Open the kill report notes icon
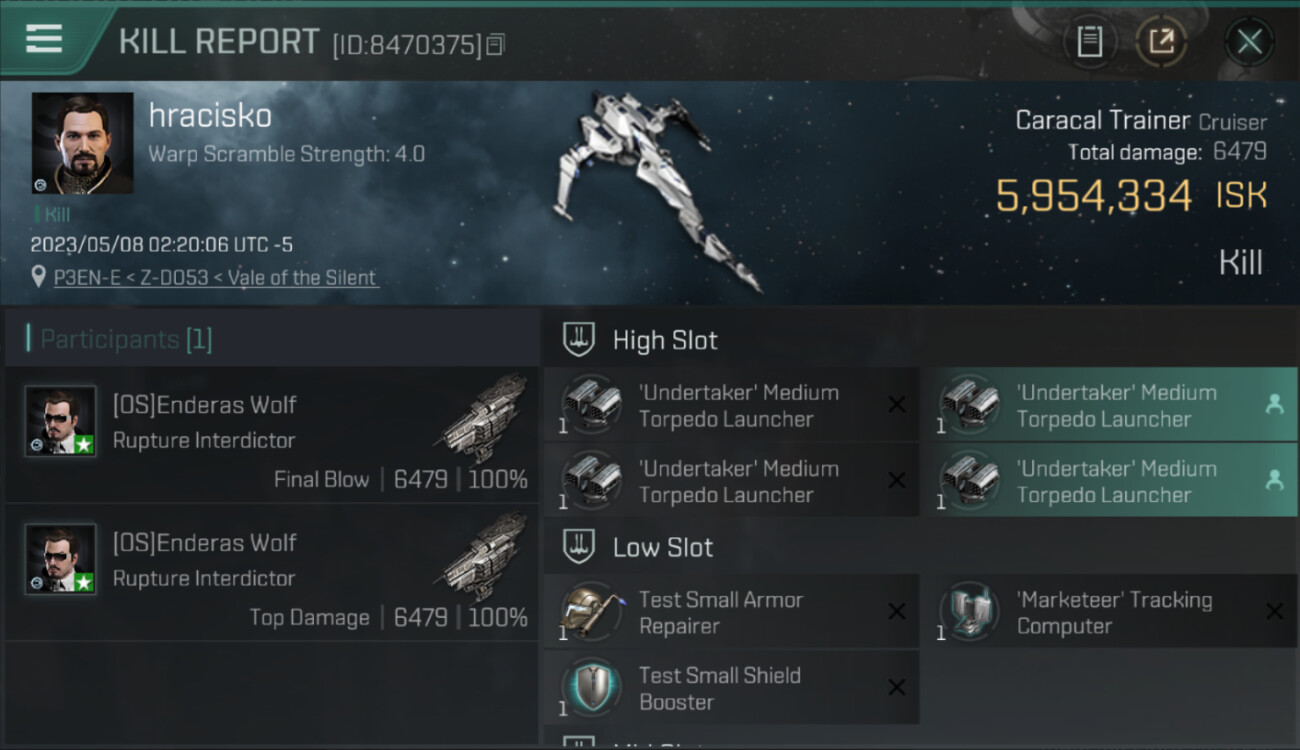This screenshot has height=750, width=1300. (1089, 42)
